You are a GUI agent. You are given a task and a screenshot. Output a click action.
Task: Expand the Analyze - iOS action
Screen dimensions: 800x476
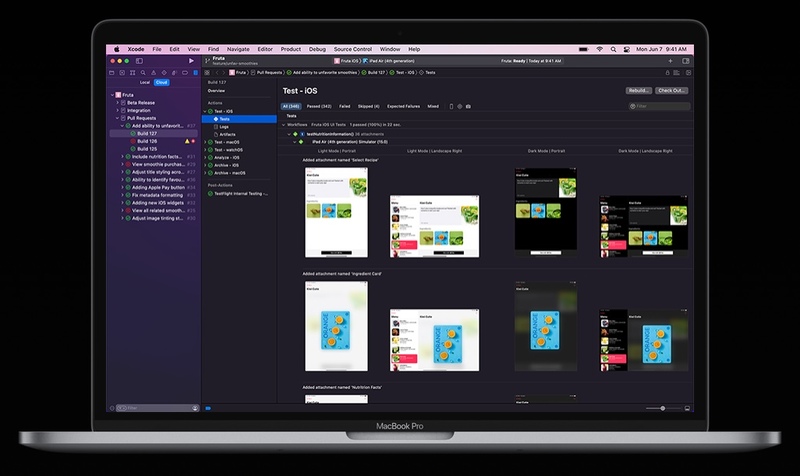click(205, 158)
